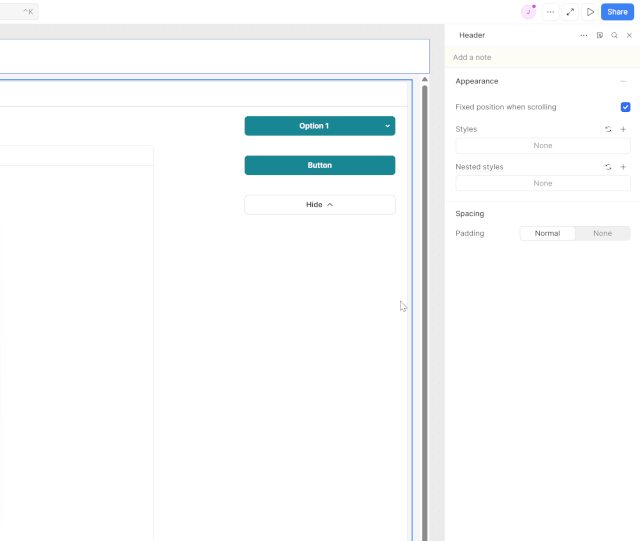Click the Nested styles reset icon
Viewport: 640px width, 541px height.
608,167
